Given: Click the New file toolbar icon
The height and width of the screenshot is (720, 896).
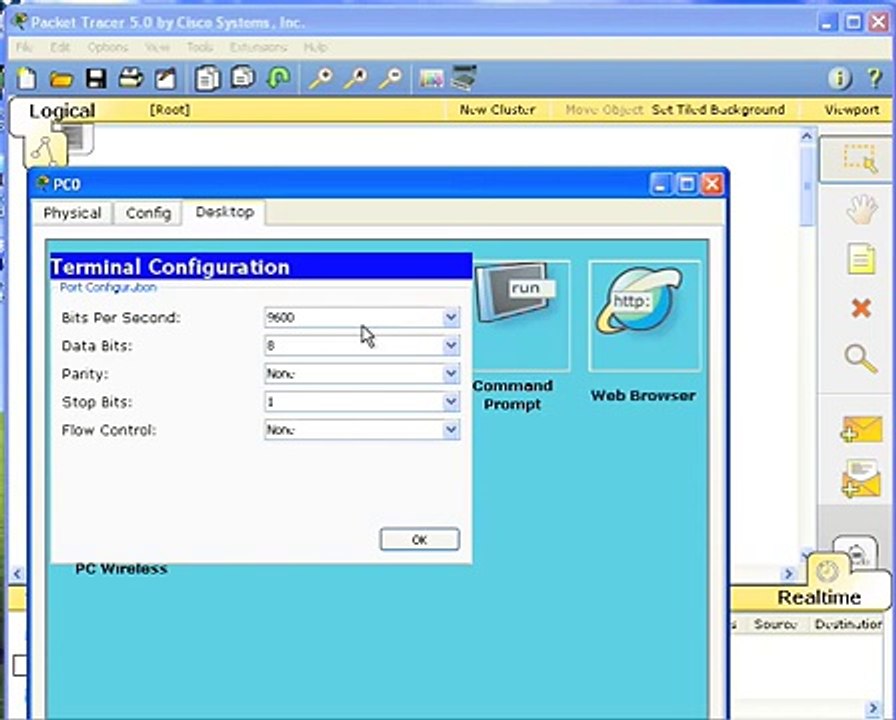Looking at the screenshot, I should coord(26,78).
